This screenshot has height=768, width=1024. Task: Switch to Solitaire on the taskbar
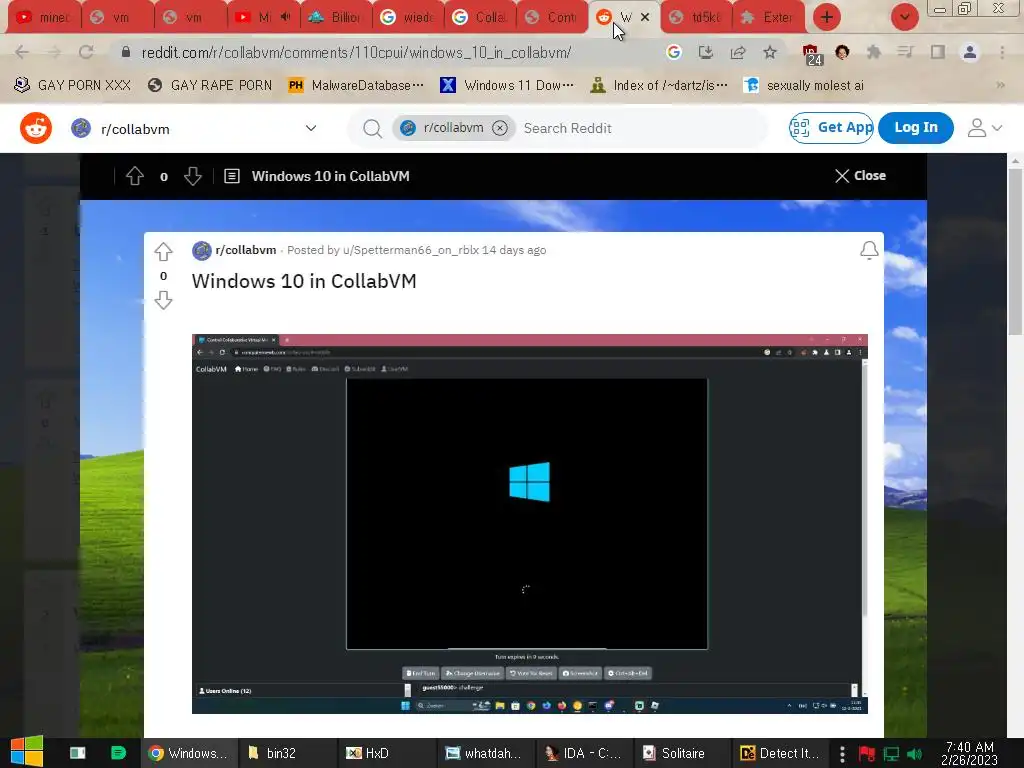(x=683, y=753)
